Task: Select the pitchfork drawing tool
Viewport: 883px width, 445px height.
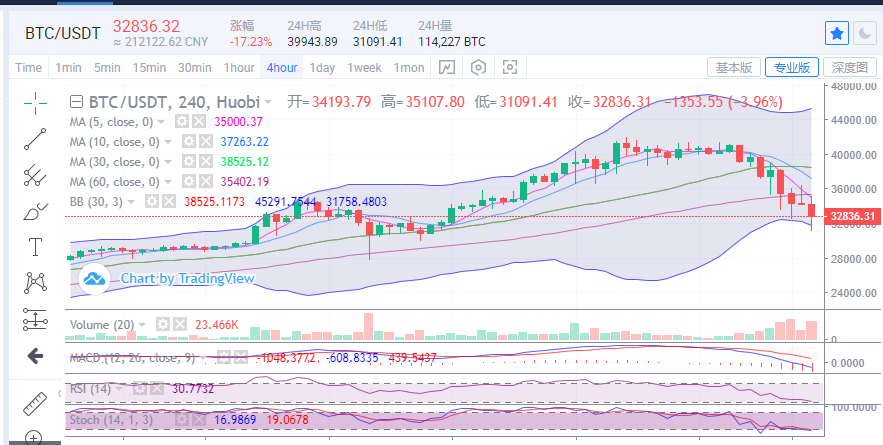Action: coord(35,176)
